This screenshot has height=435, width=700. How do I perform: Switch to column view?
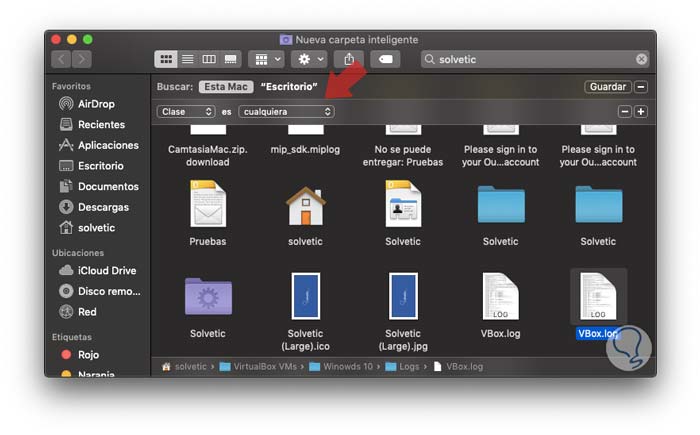209,59
